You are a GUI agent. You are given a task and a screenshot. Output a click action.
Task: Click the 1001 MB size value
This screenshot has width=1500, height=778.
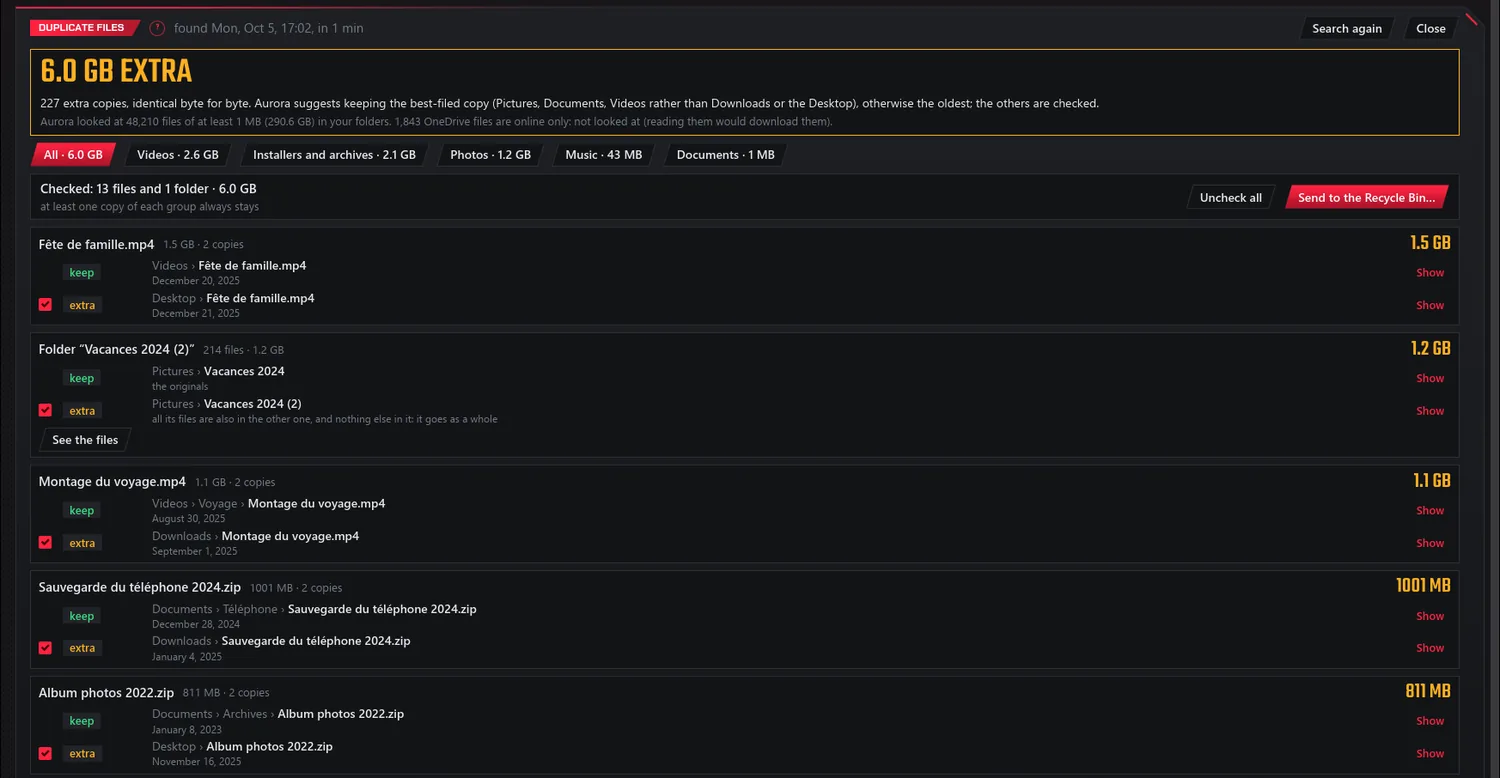[1423, 585]
